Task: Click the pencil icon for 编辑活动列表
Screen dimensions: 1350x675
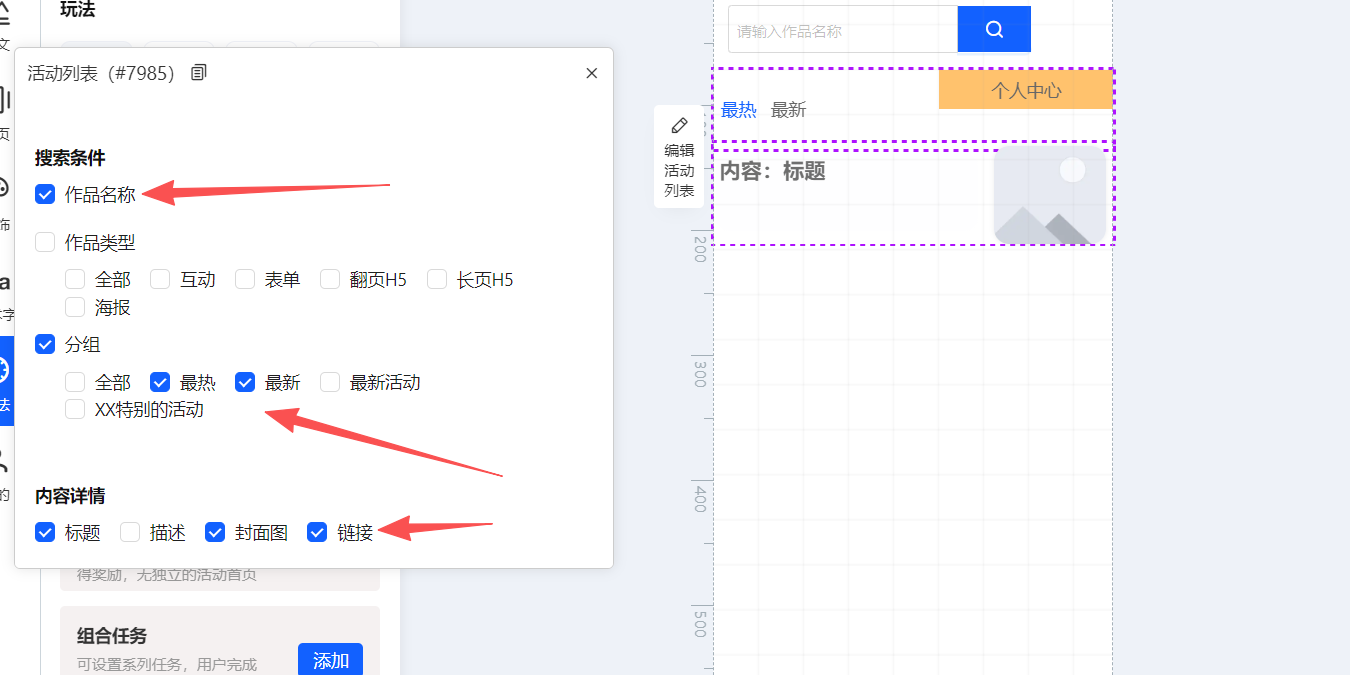Action: coord(680,125)
